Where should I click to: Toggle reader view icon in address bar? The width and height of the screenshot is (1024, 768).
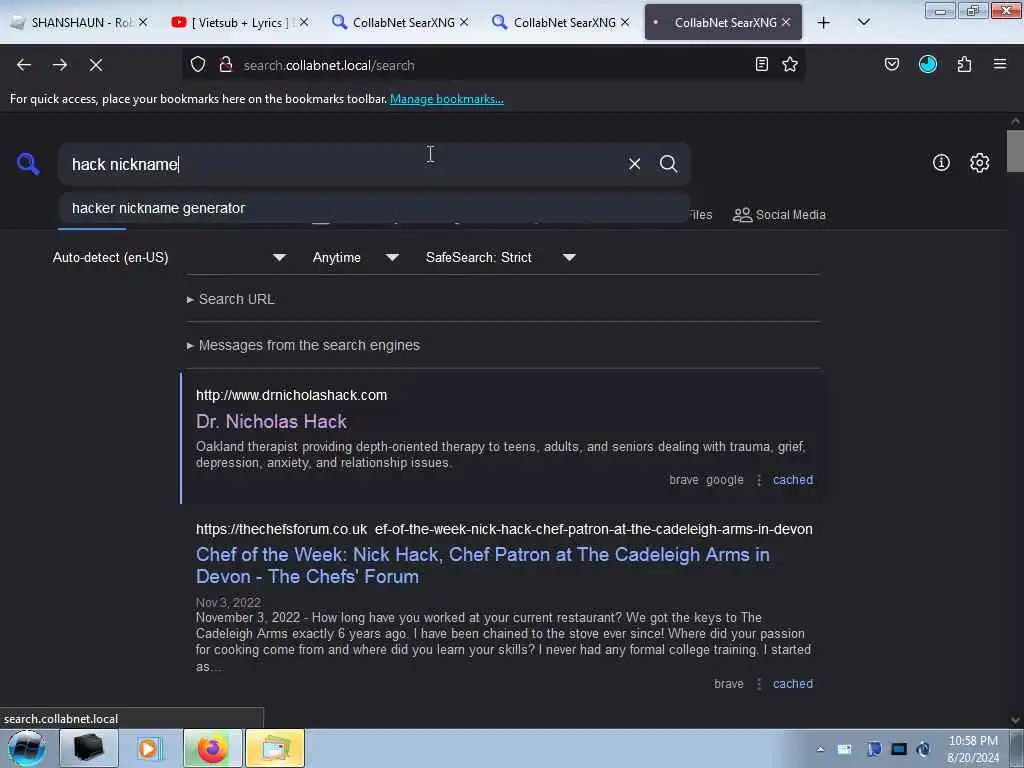[761, 64]
